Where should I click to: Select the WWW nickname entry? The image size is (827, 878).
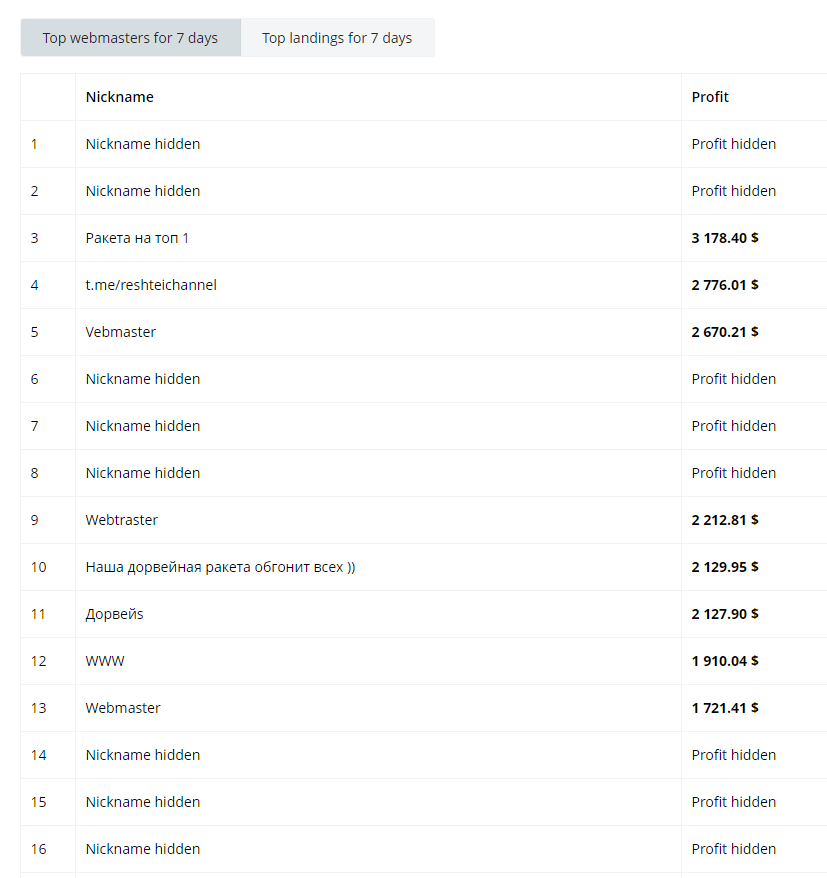105,661
